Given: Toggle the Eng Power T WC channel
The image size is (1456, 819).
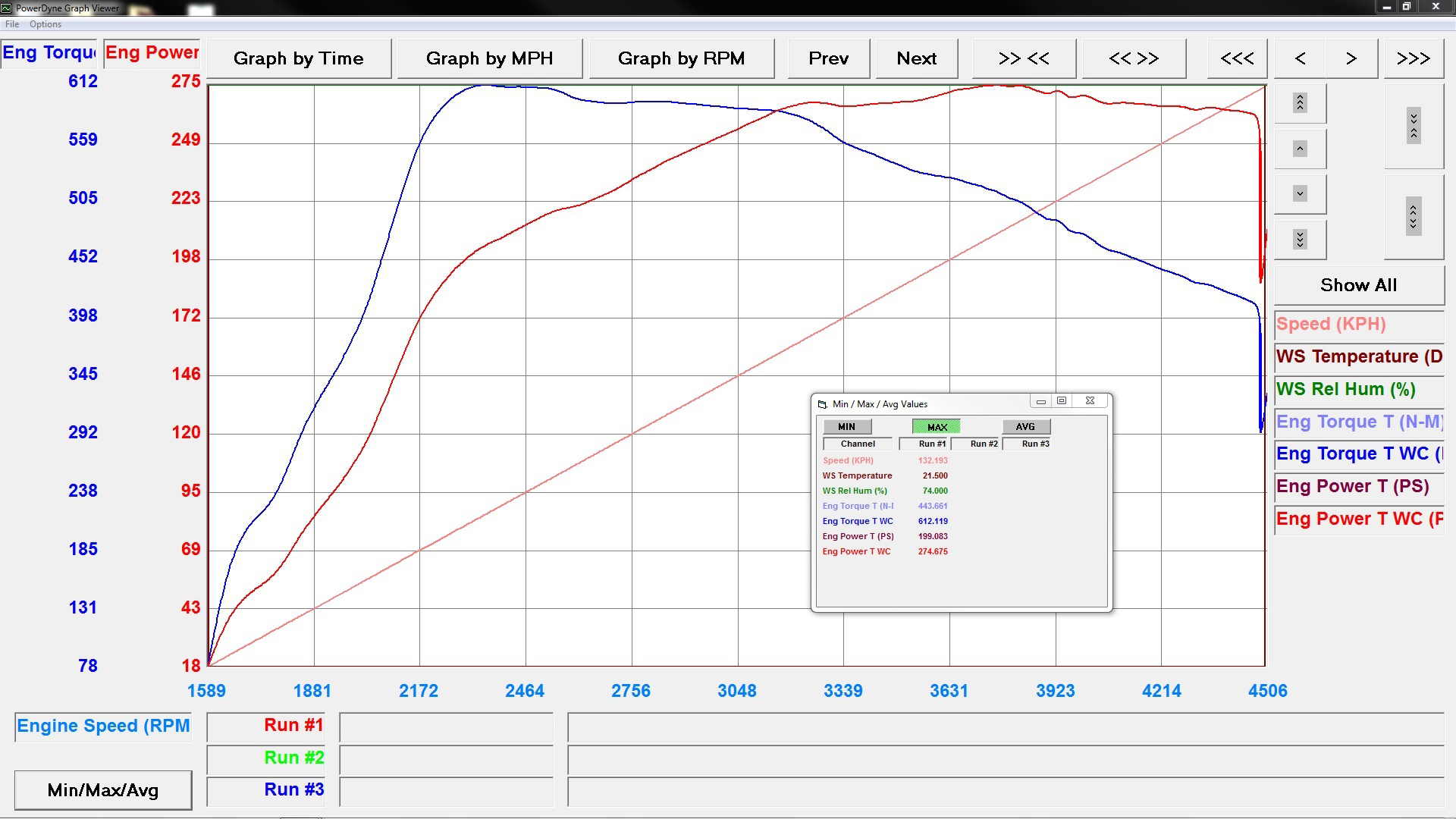Looking at the screenshot, I should [x=1358, y=519].
